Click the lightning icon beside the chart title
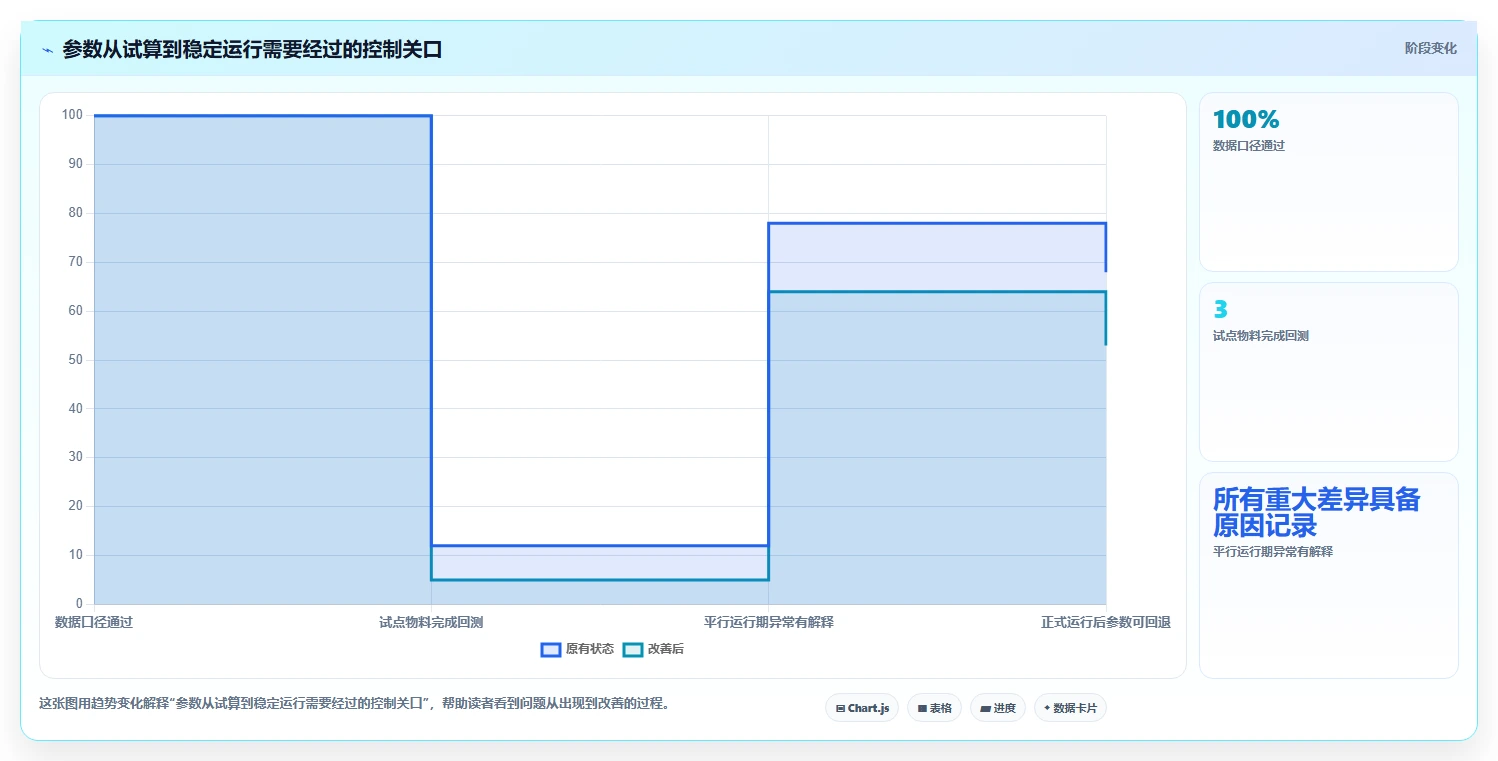 point(47,50)
